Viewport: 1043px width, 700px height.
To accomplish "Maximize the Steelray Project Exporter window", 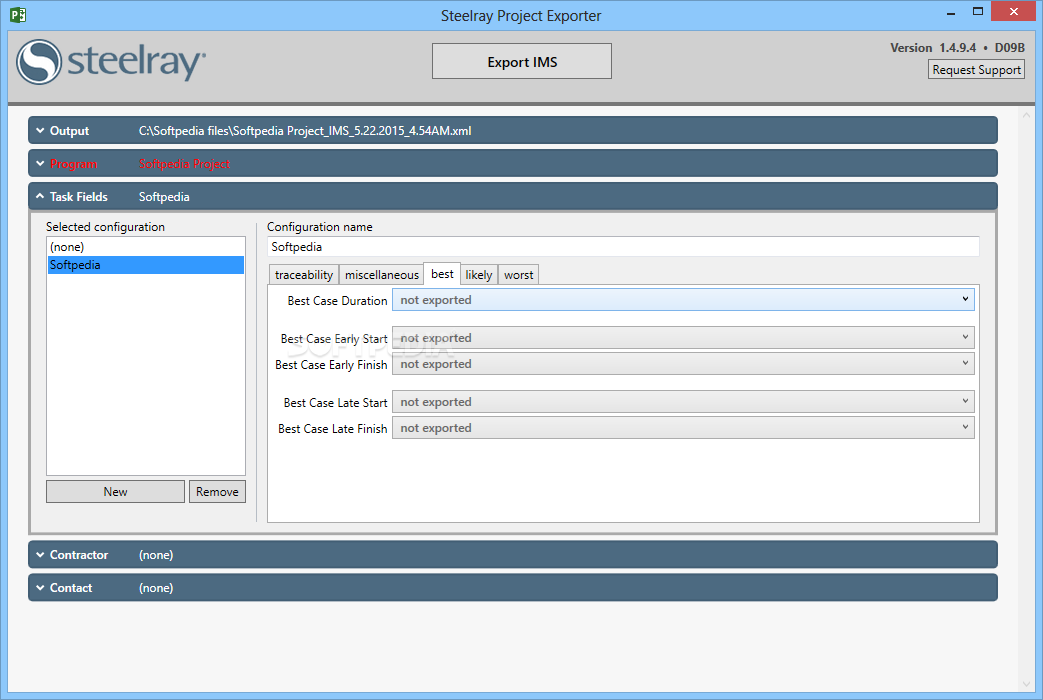I will [978, 12].
